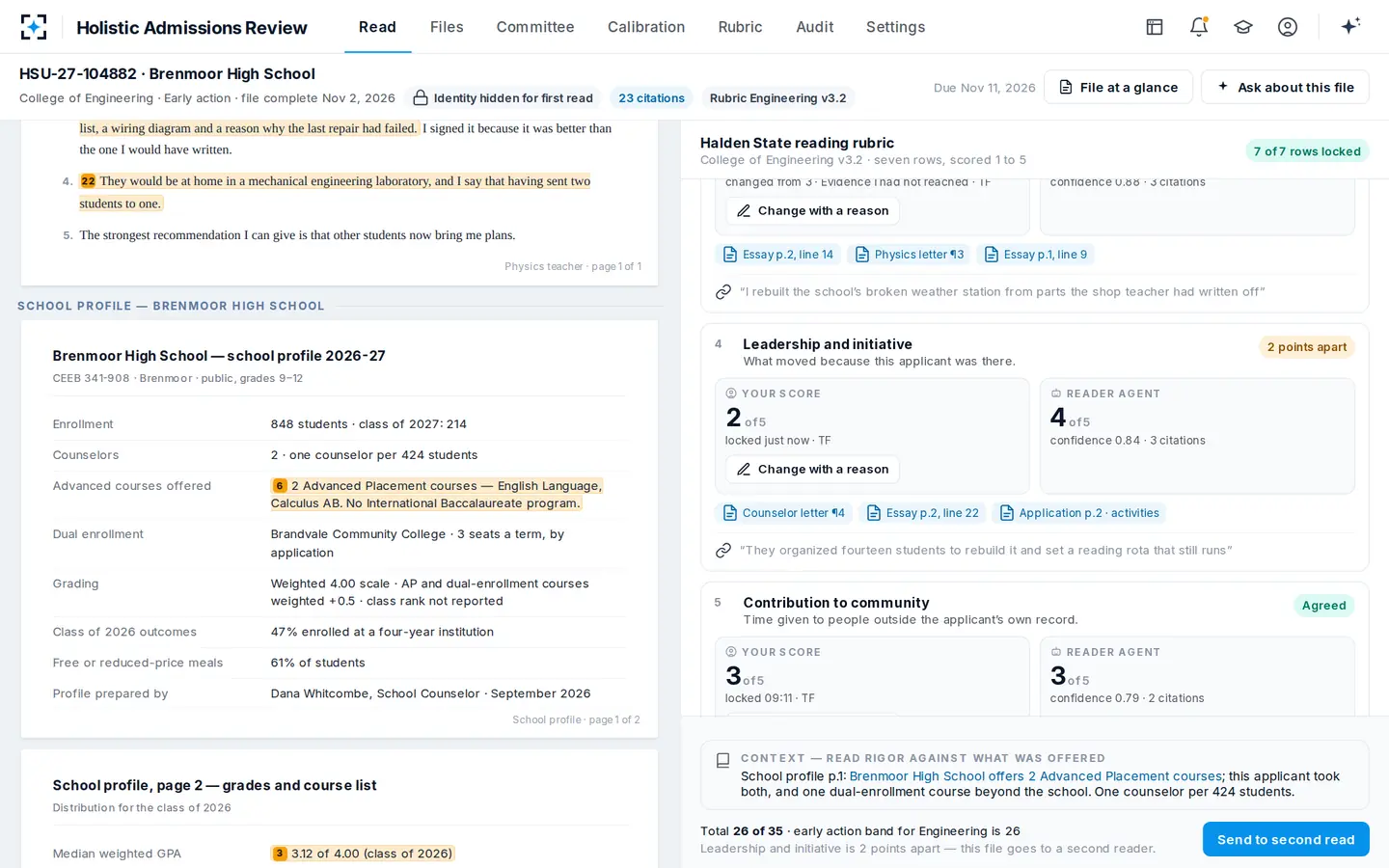This screenshot has width=1389, height=868.
Task: Go to the Committee tab
Action: click(535, 27)
